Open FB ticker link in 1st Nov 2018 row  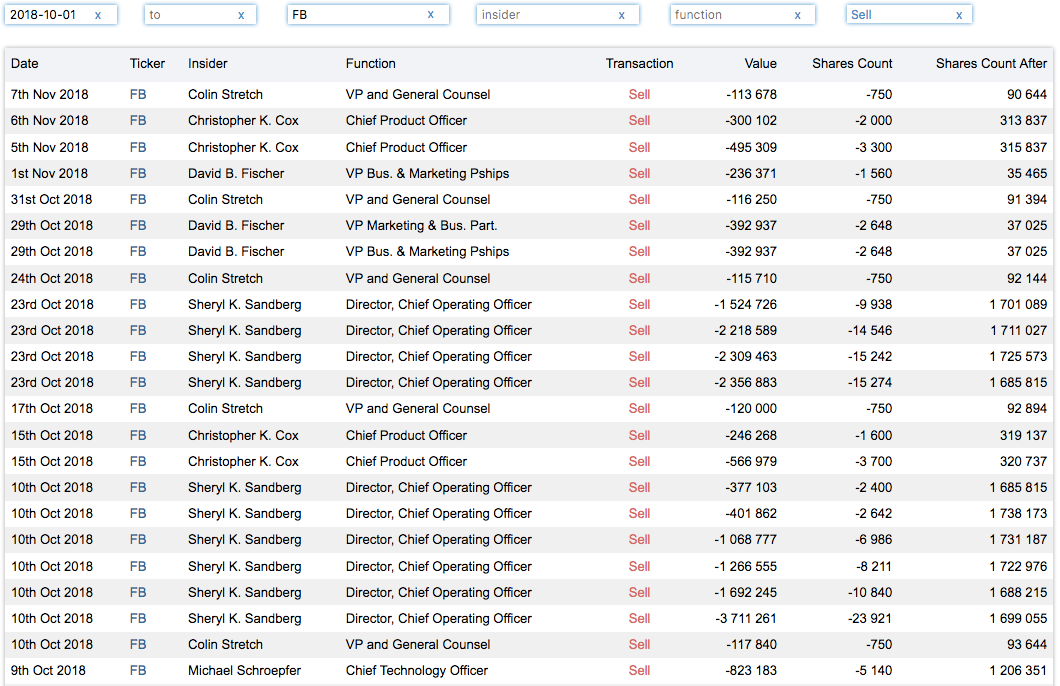[x=138, y=173]
